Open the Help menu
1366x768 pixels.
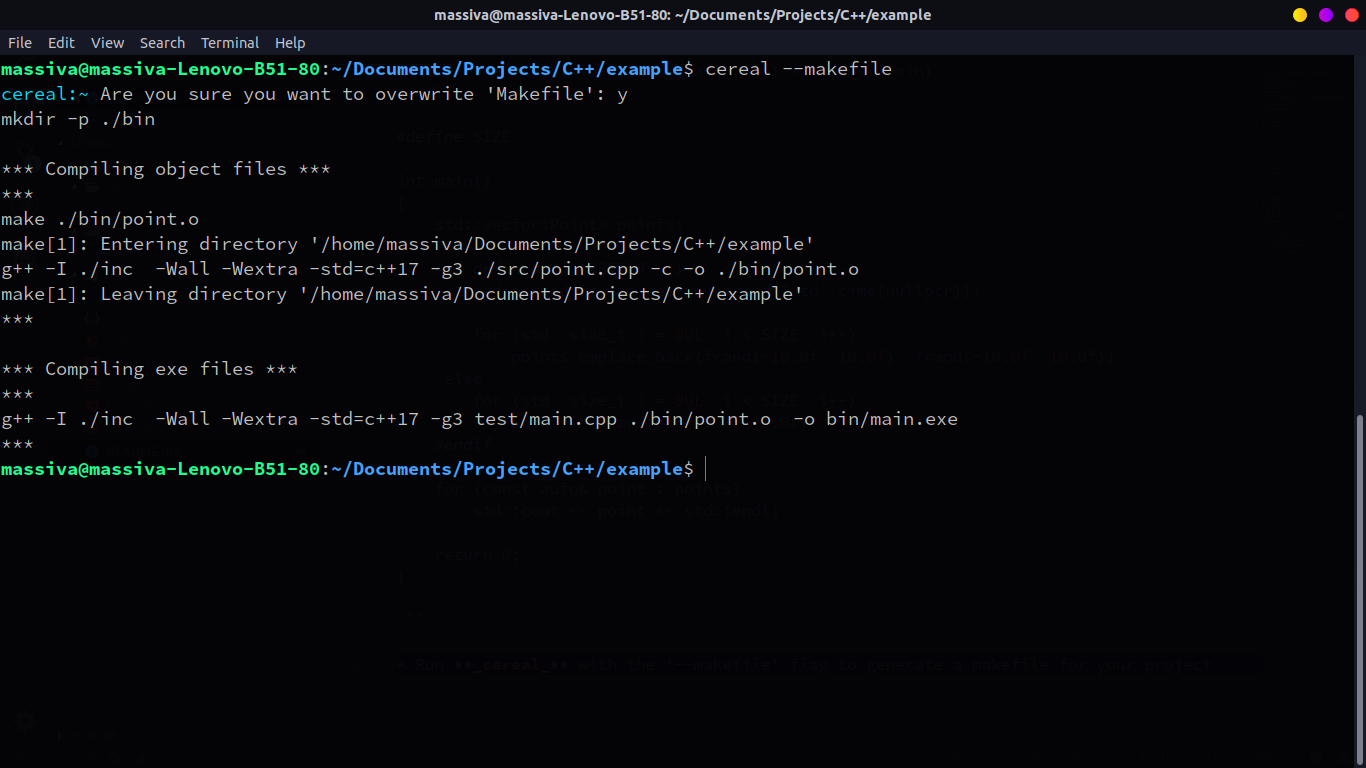click(290, 43)
